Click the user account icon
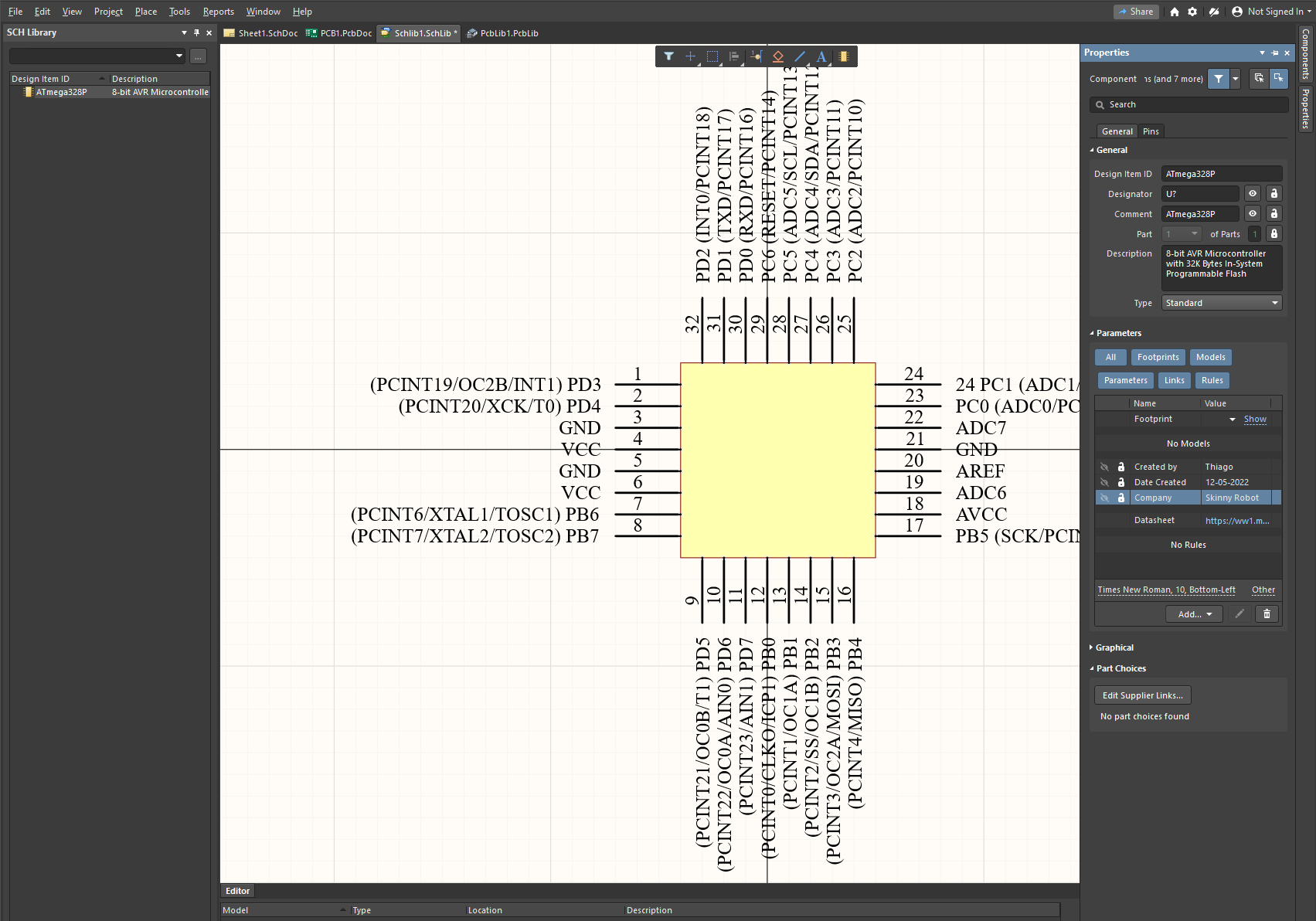 pos(1237,12)
